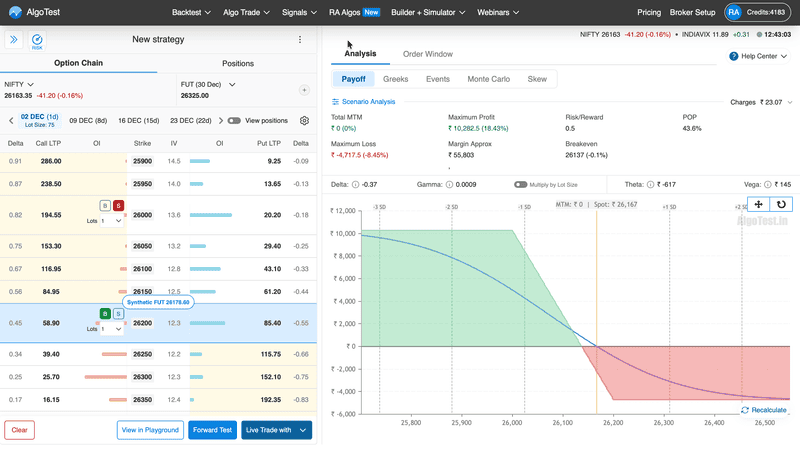This screenshot has height=449, width=800.
Task: Click the Recalculate icon below chart
Action: 745,410
